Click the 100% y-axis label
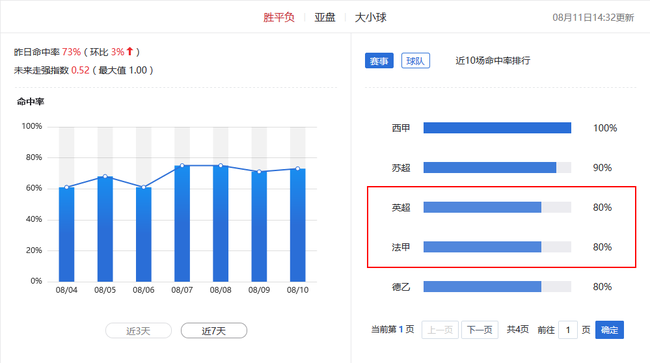Viewport: 650px width, 363px height. pos(32,126)
